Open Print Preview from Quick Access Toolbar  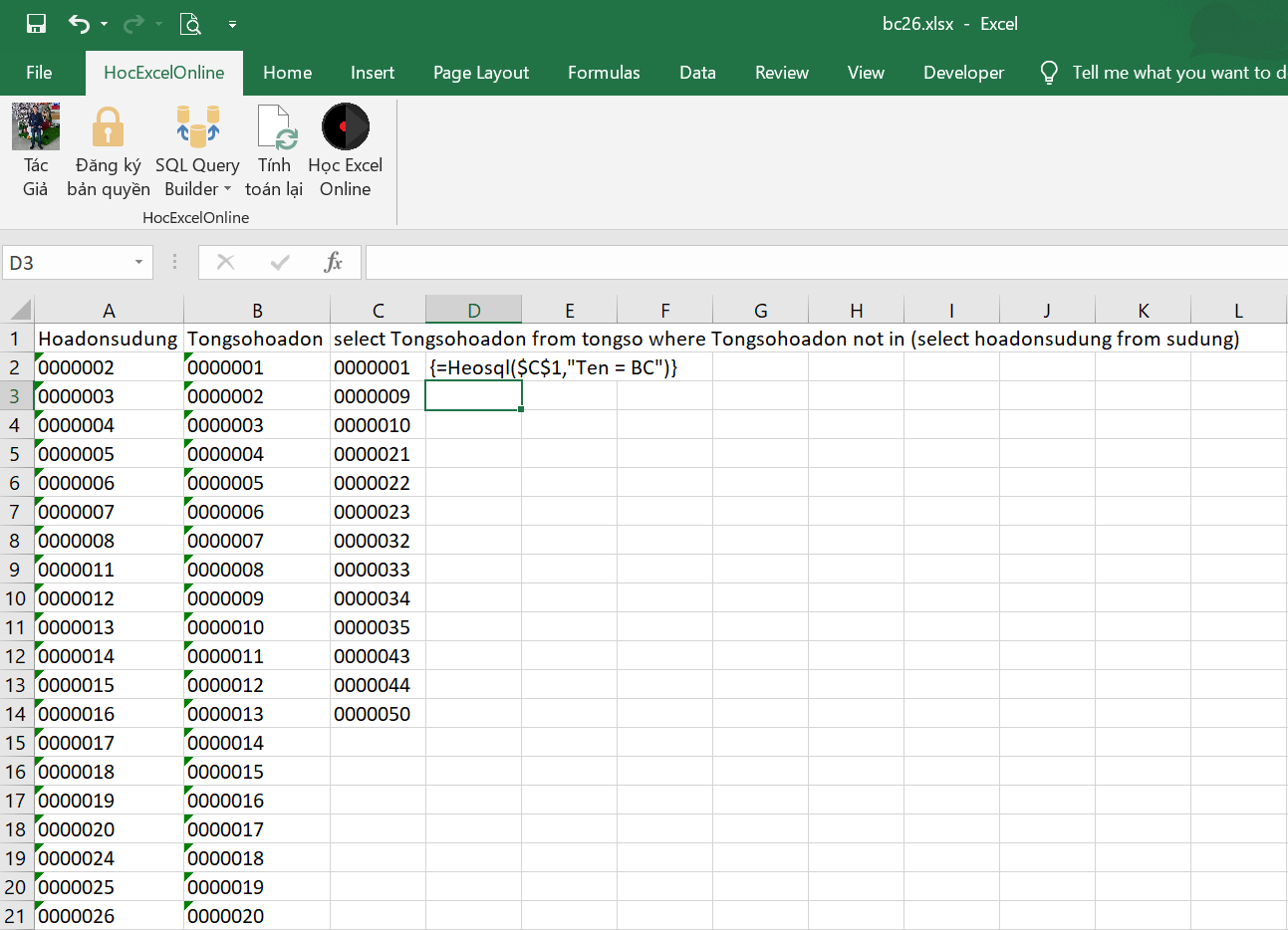pyautogui.click(x=190, y=24)
